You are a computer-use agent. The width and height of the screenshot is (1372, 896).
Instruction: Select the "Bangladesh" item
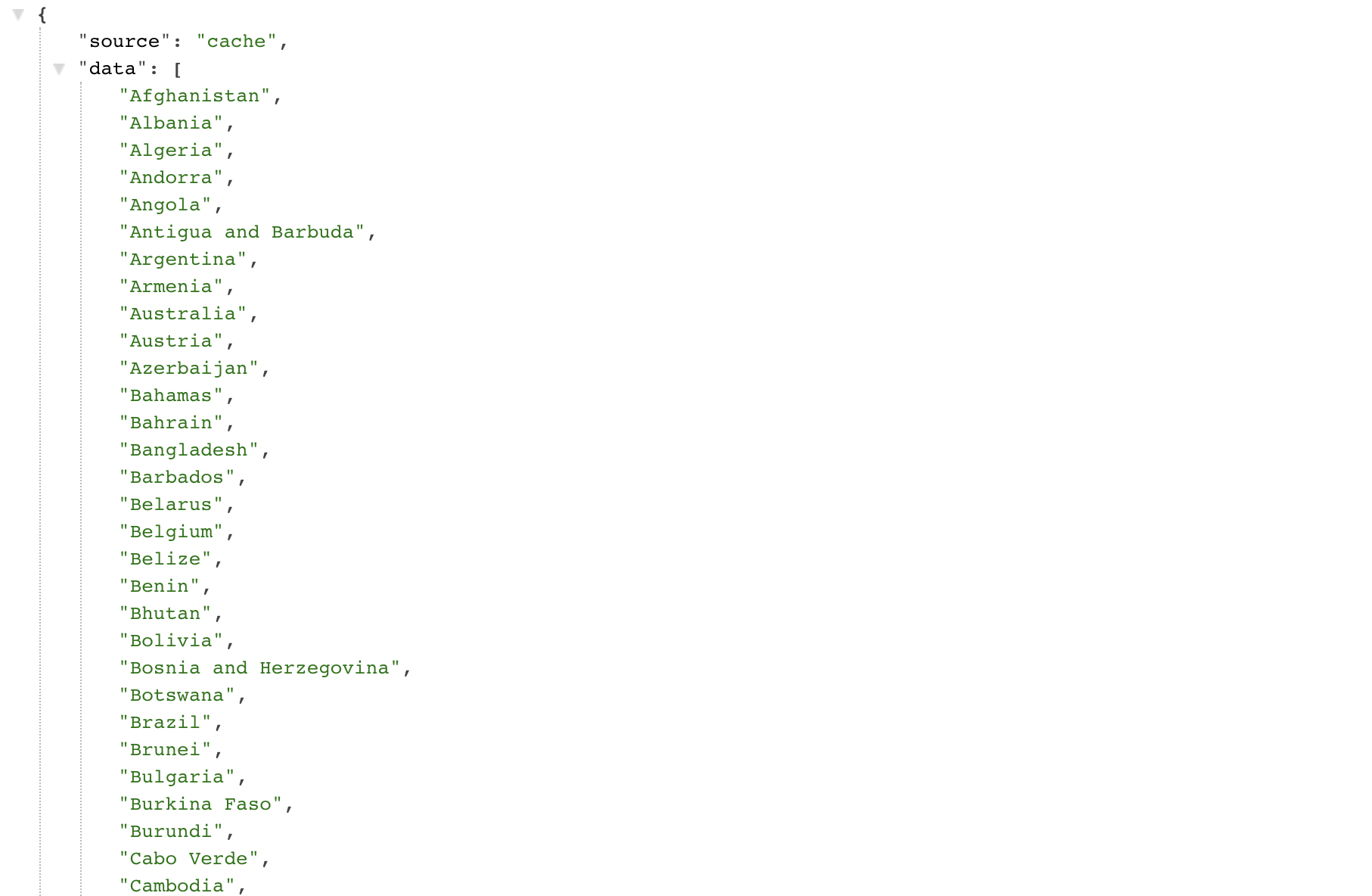click(x=189, y=450)
